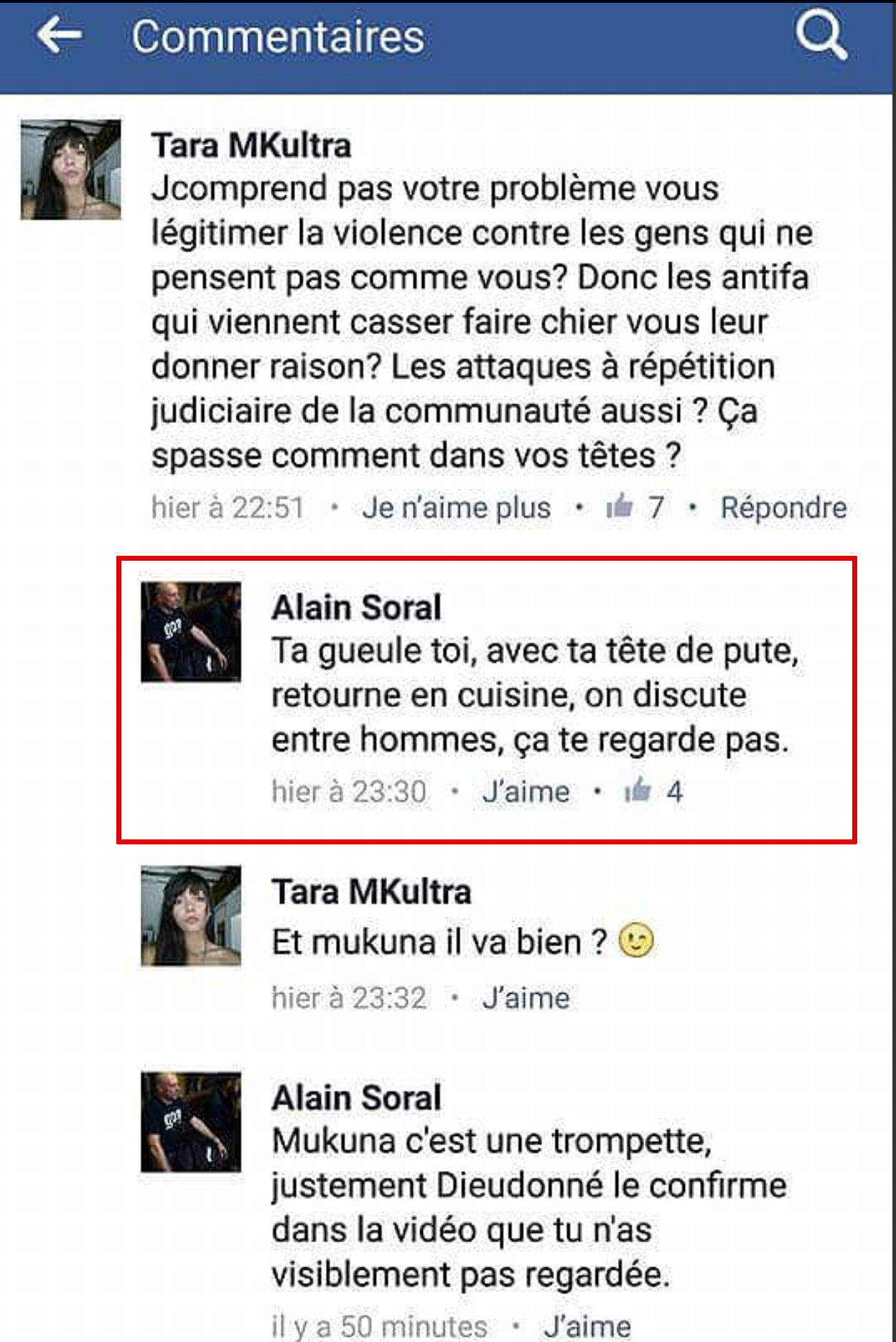This screenshot has width=896, height=1342.
Task: View the Tara MKultra avatar on the mukuna reply
Action: coord(191,916)
